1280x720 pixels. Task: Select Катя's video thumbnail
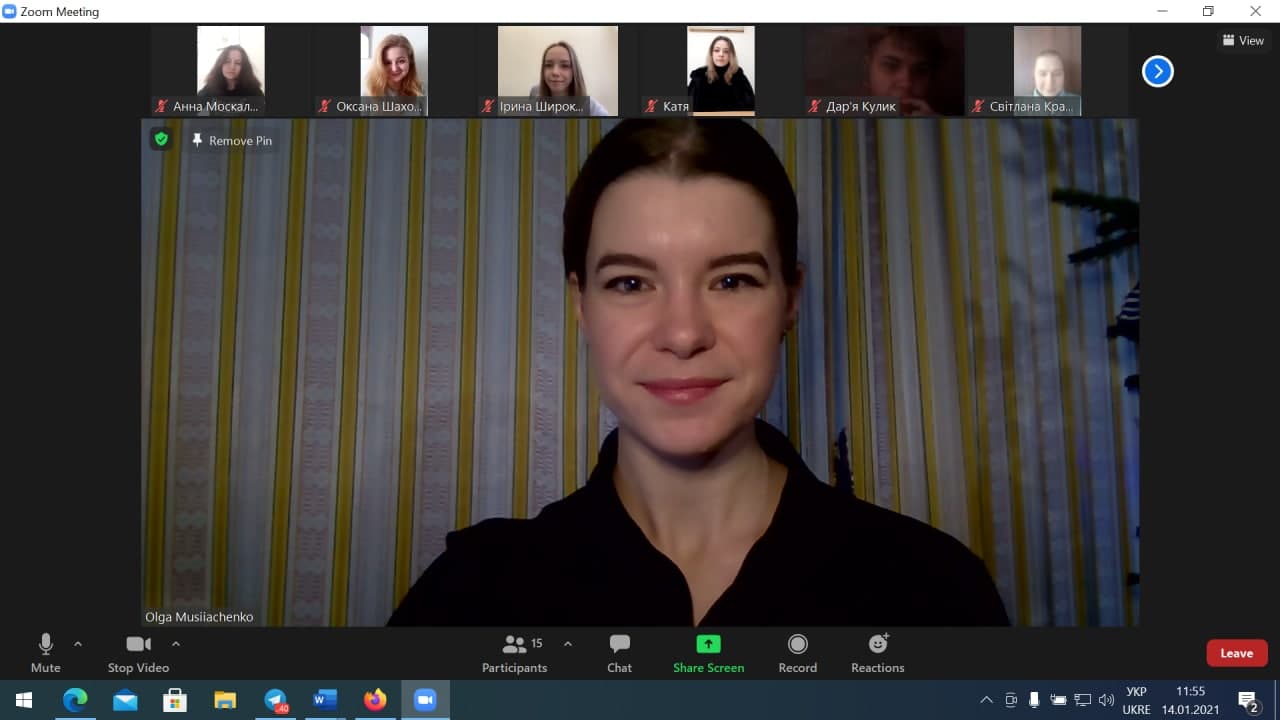point(720,70)
